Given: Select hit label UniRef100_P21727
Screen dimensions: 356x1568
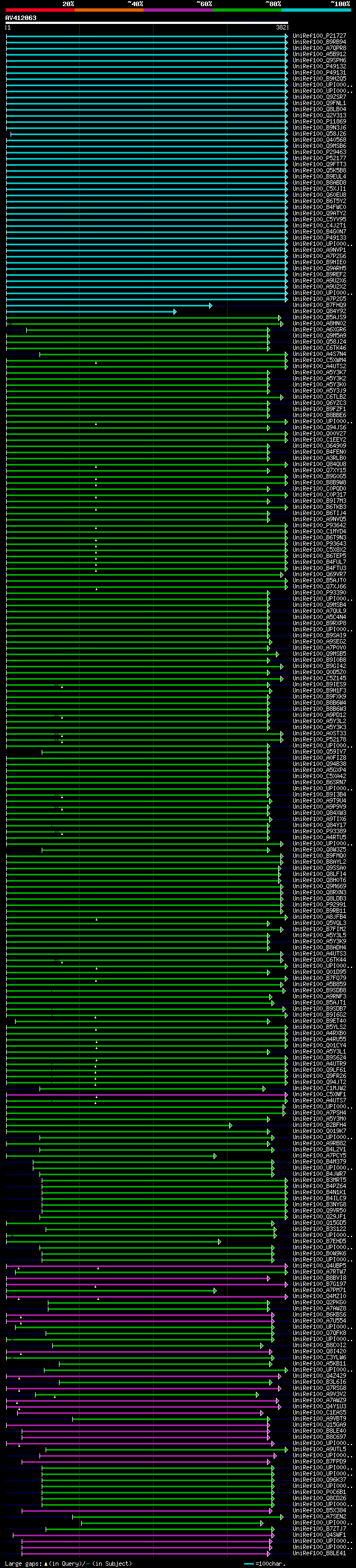Looking at the screenshot, I should 319,36.
